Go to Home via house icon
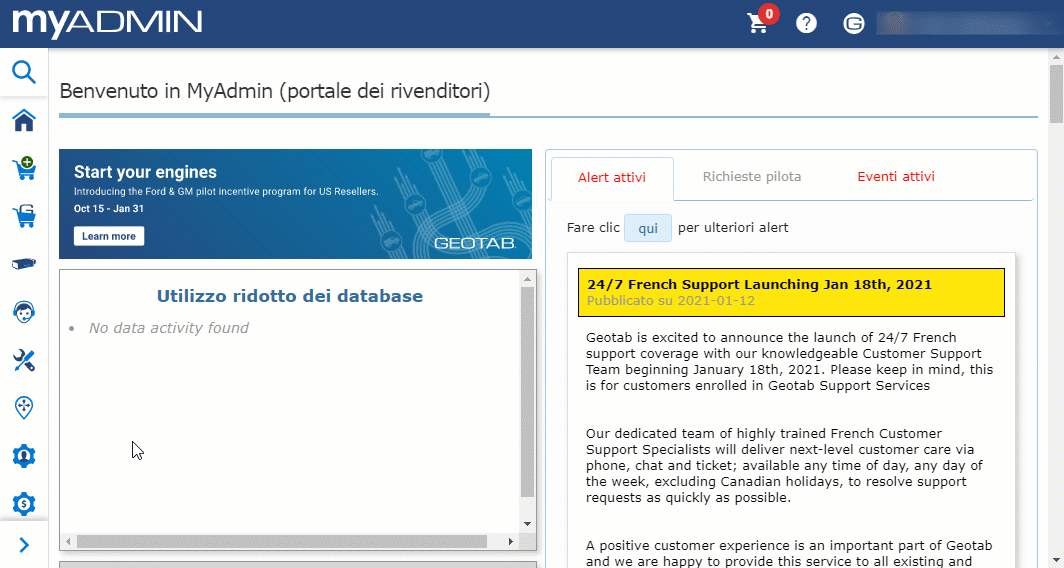This screenshot has height=568, width=1064. pos(24,121)
